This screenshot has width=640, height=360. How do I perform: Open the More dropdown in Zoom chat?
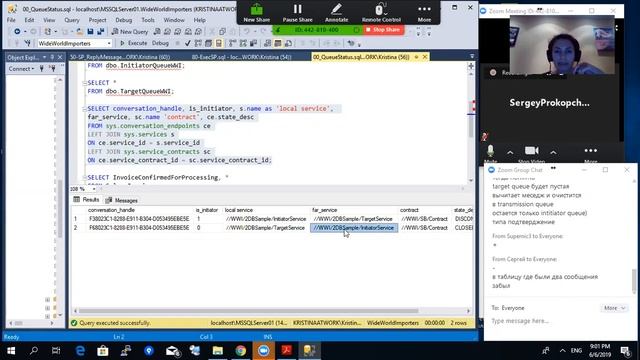(614, 308)
